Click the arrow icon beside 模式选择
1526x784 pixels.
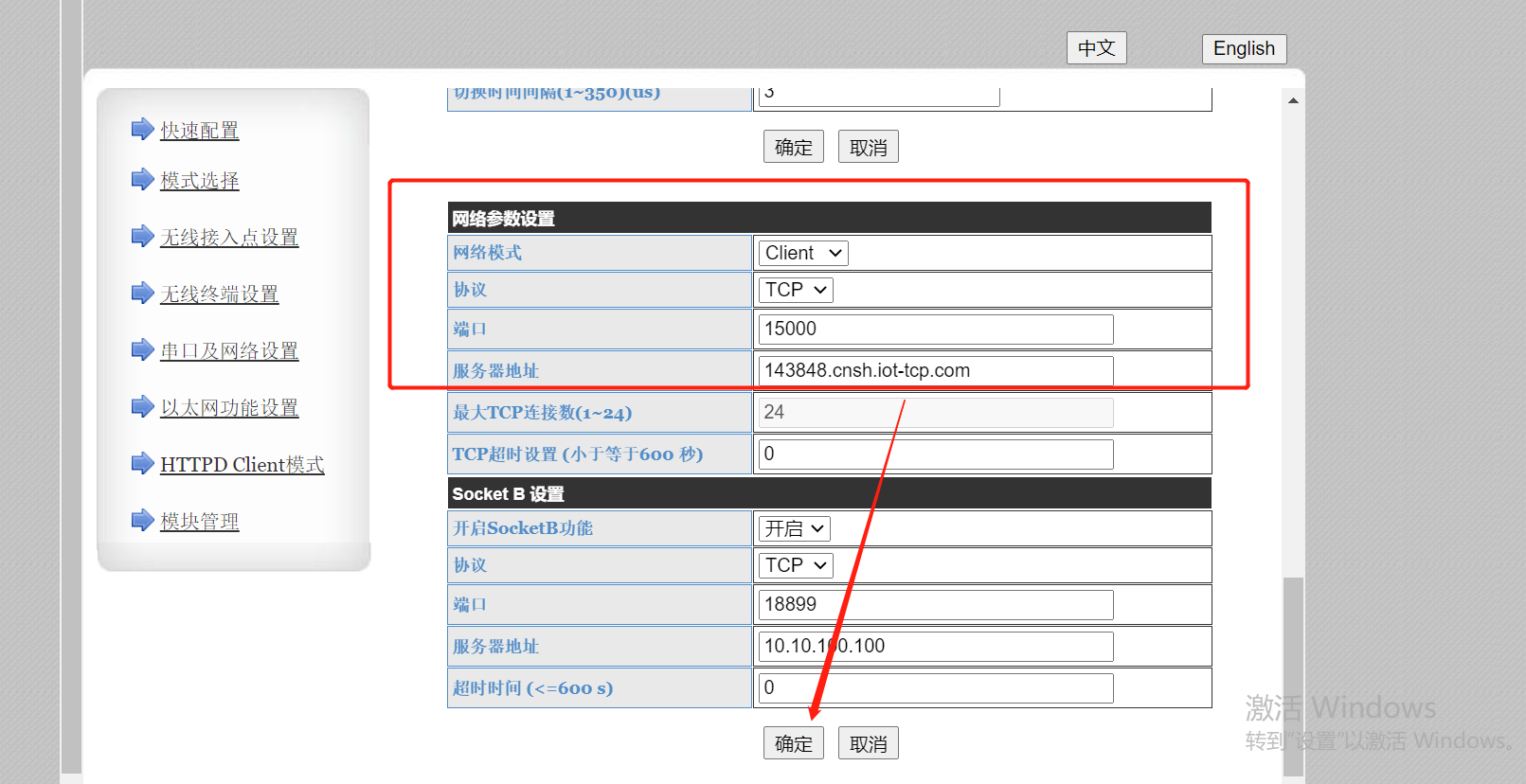point(142,179)
